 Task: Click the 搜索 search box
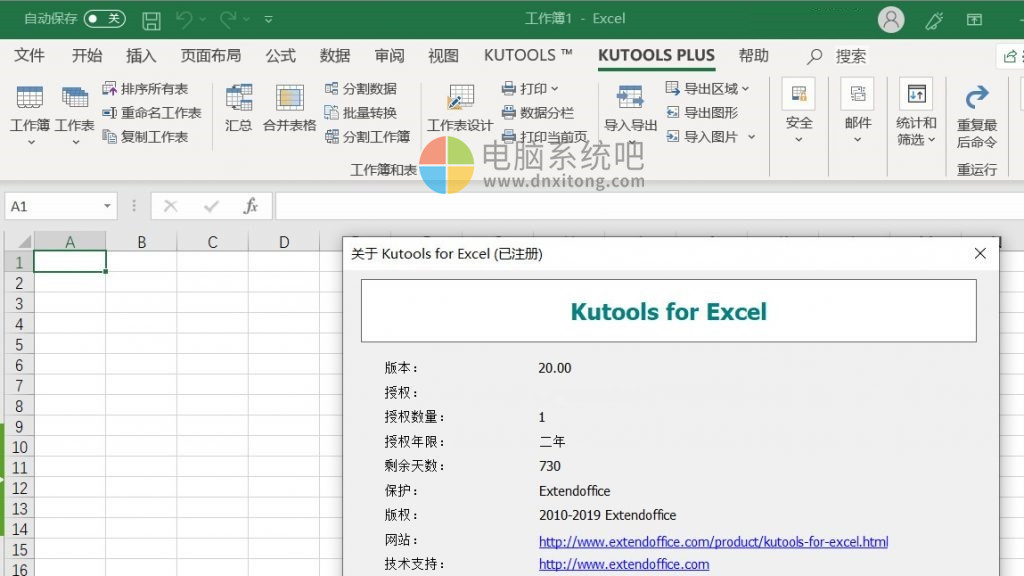(850, 56)
